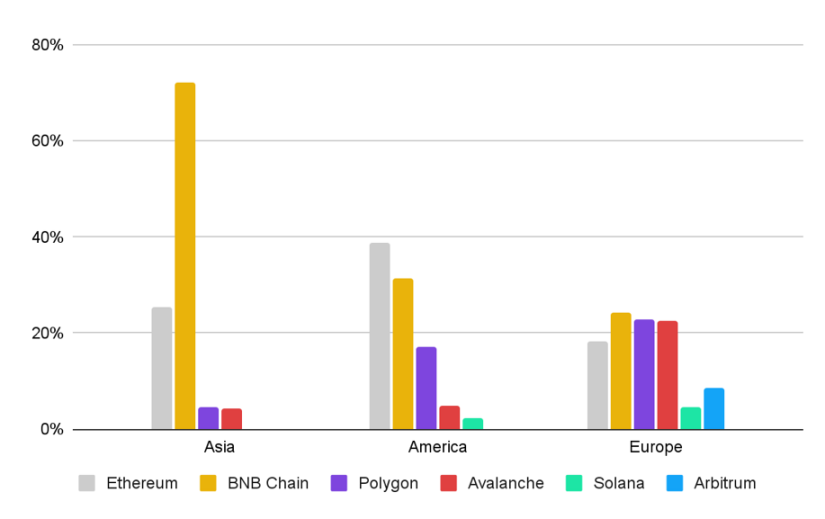Click the red Avalanche bar in Europe
Image resolution: width=825 pixels, height=519 pixels.
pyautogui.click(x=668, y=375)
